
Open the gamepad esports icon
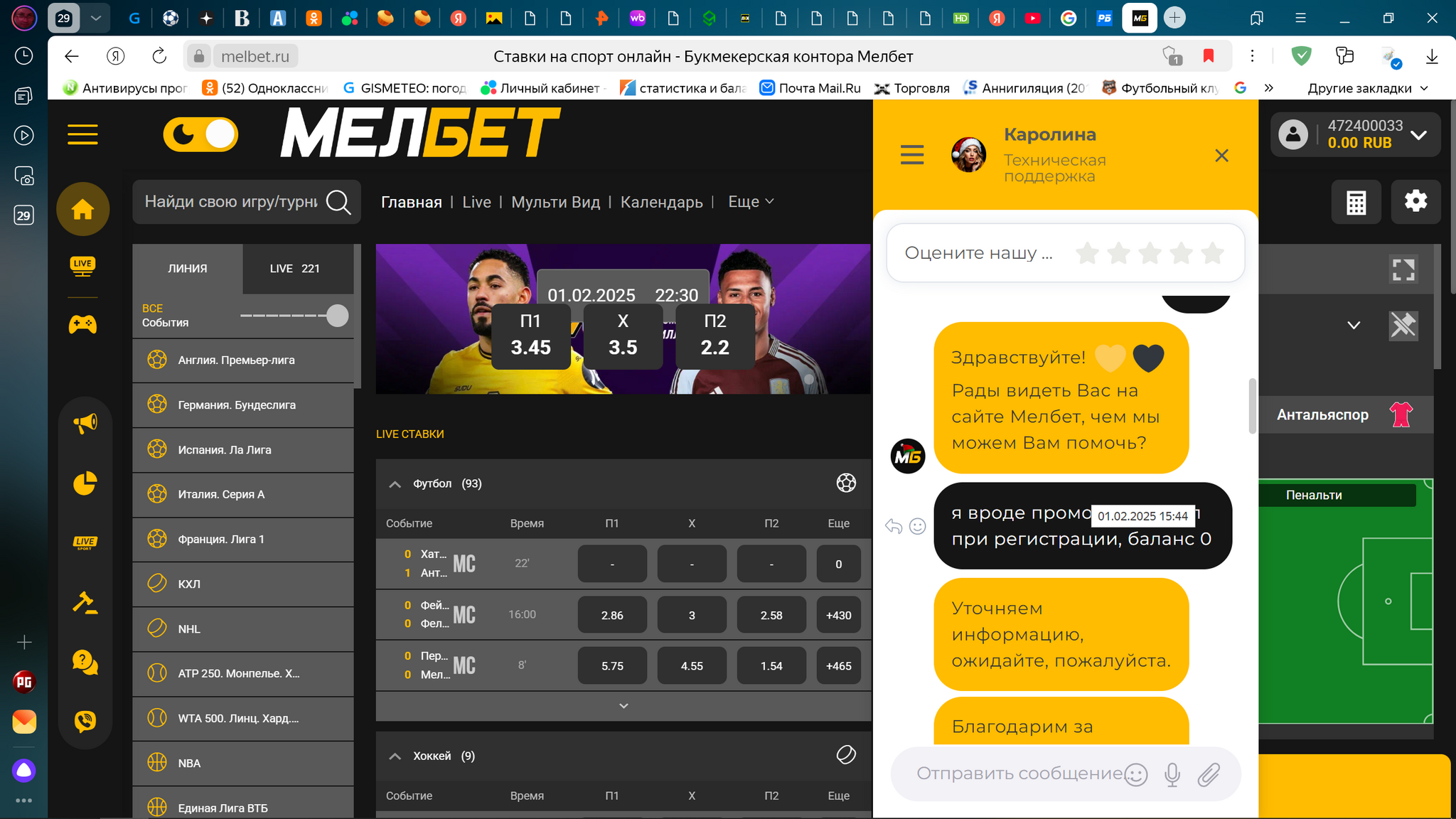click(x=82, y=325)
